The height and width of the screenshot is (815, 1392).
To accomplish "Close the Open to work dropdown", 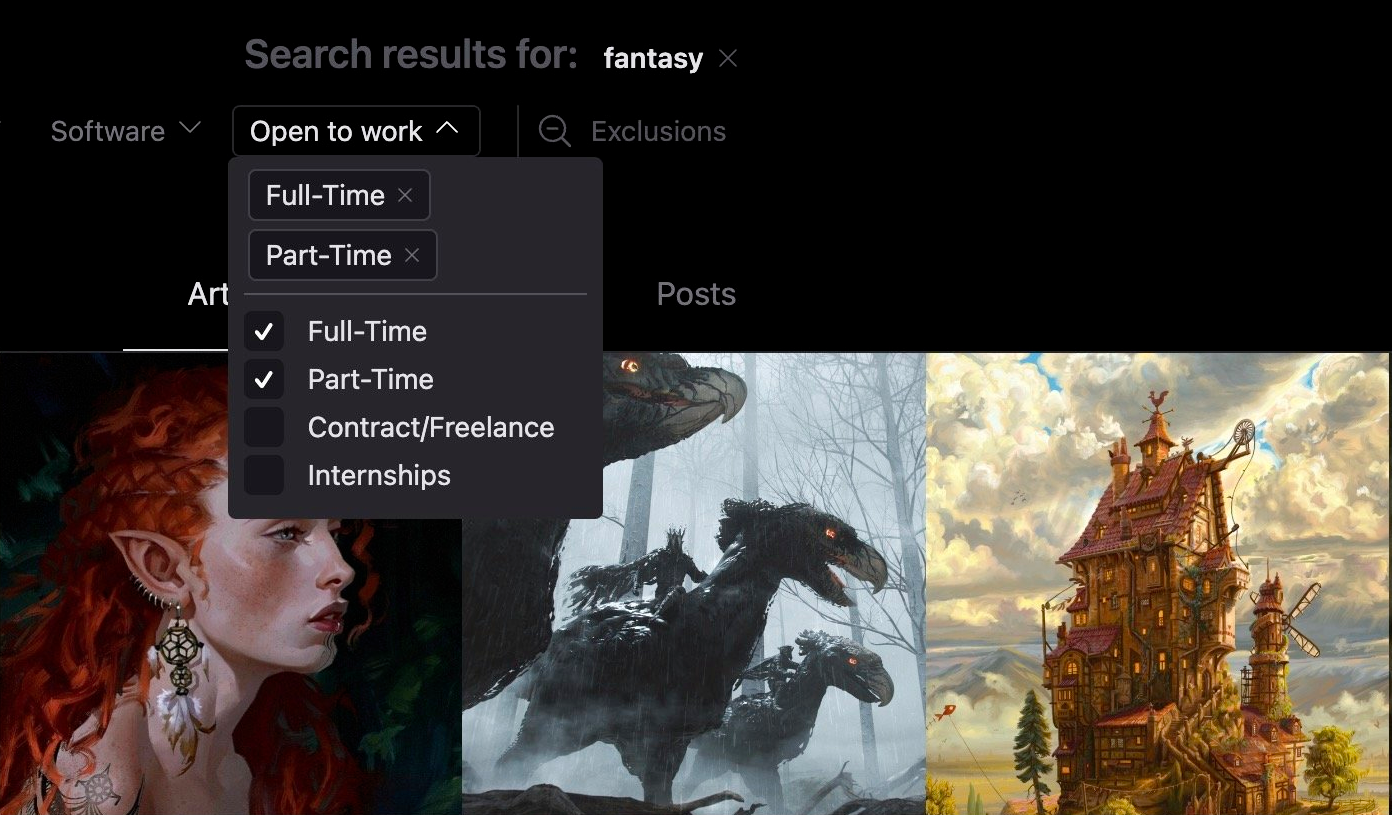I will click(x=356, y=131).
